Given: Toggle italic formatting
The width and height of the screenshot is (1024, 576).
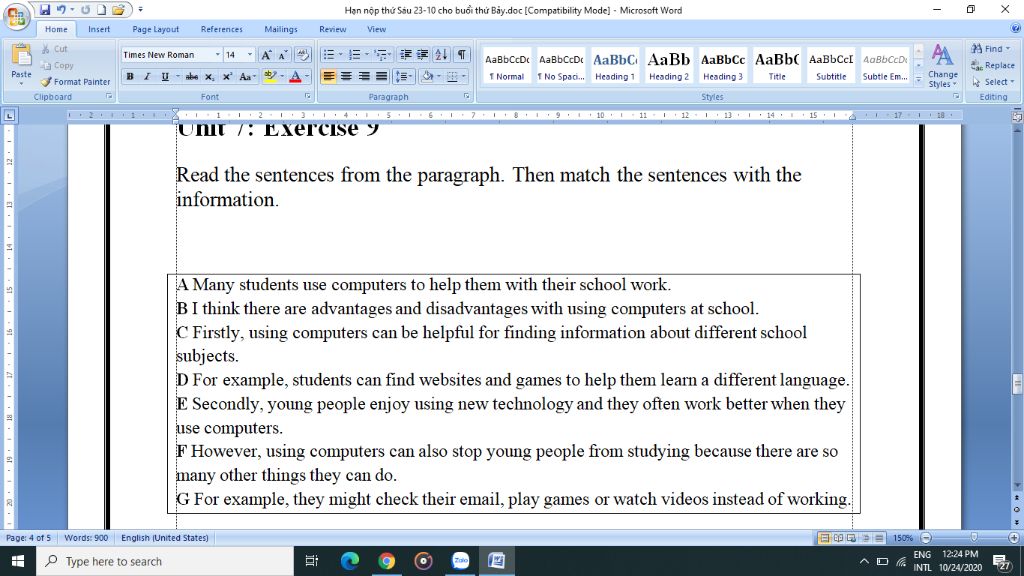Looking at the screenshot, I should pyautogui.click(x=147, y=76).
